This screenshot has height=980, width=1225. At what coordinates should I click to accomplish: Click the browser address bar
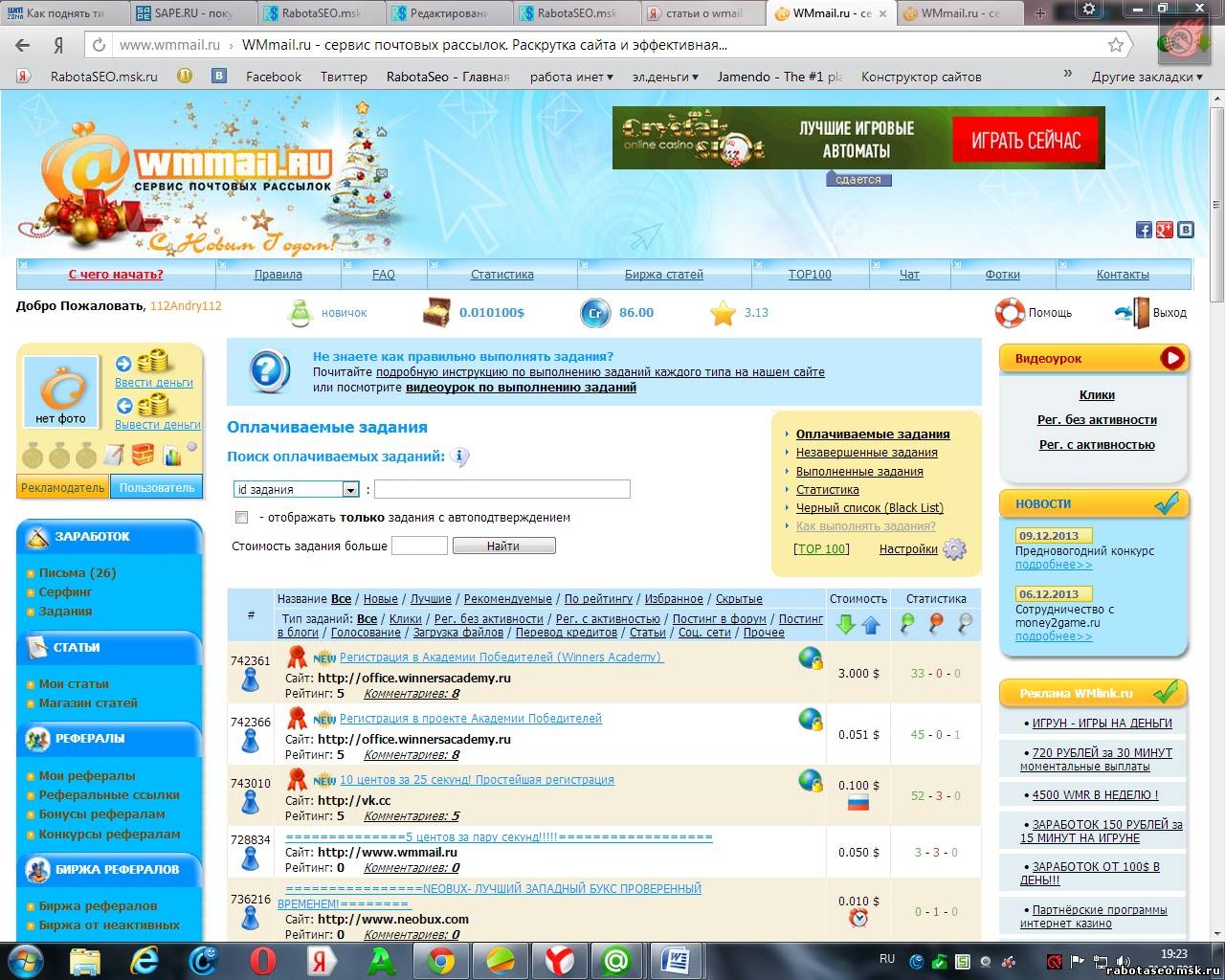tap(608, 45)
